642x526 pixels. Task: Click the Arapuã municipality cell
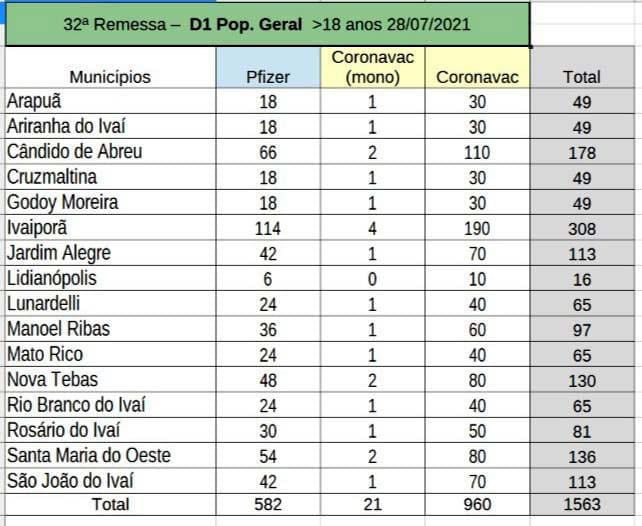tap(111, 101)
